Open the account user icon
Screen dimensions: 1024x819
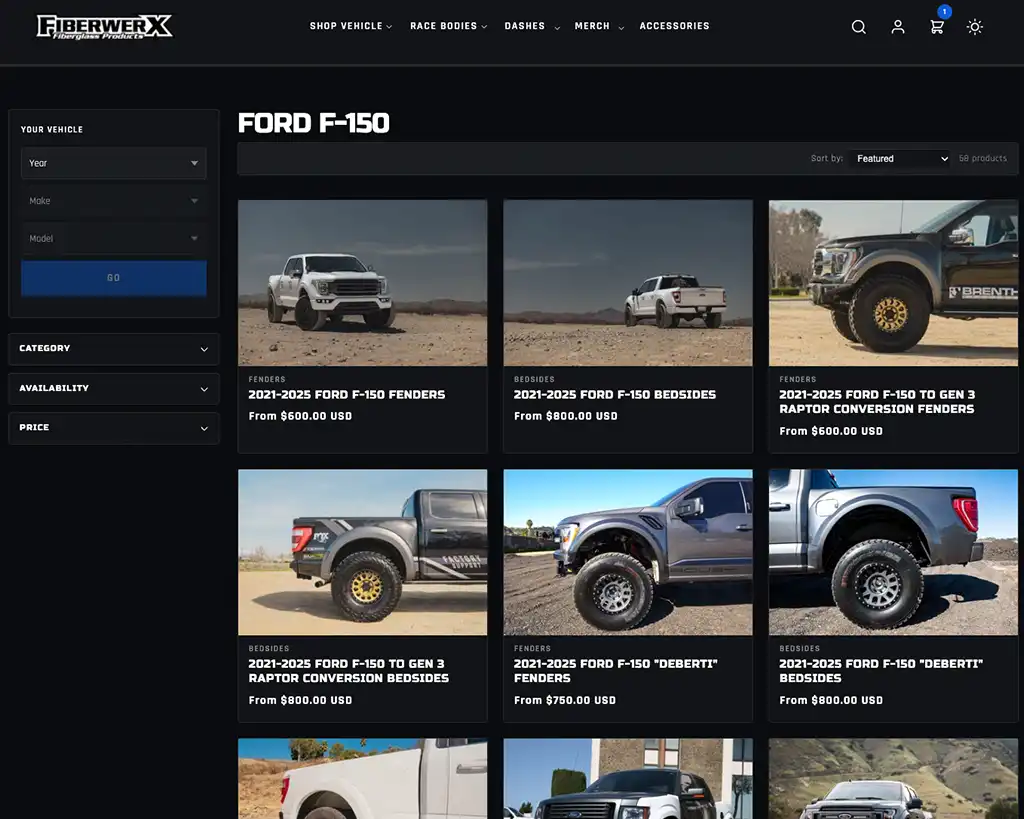click(x=898, y=27)
